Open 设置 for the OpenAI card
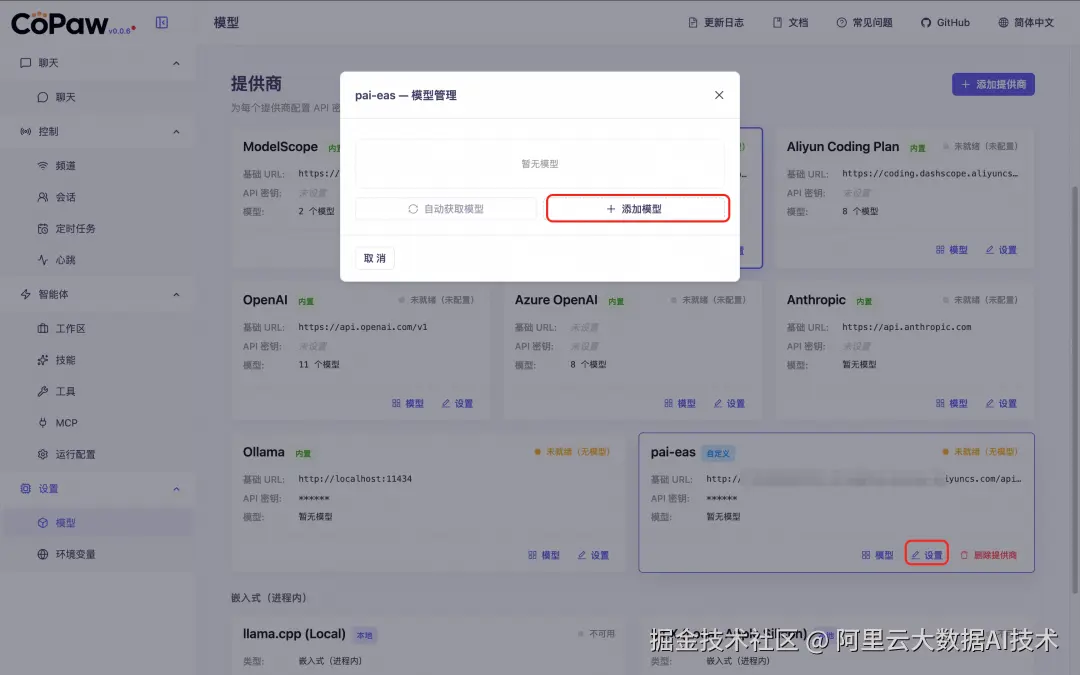Image resolution: width=1080 pixels, height=675 pixels. 457,404
